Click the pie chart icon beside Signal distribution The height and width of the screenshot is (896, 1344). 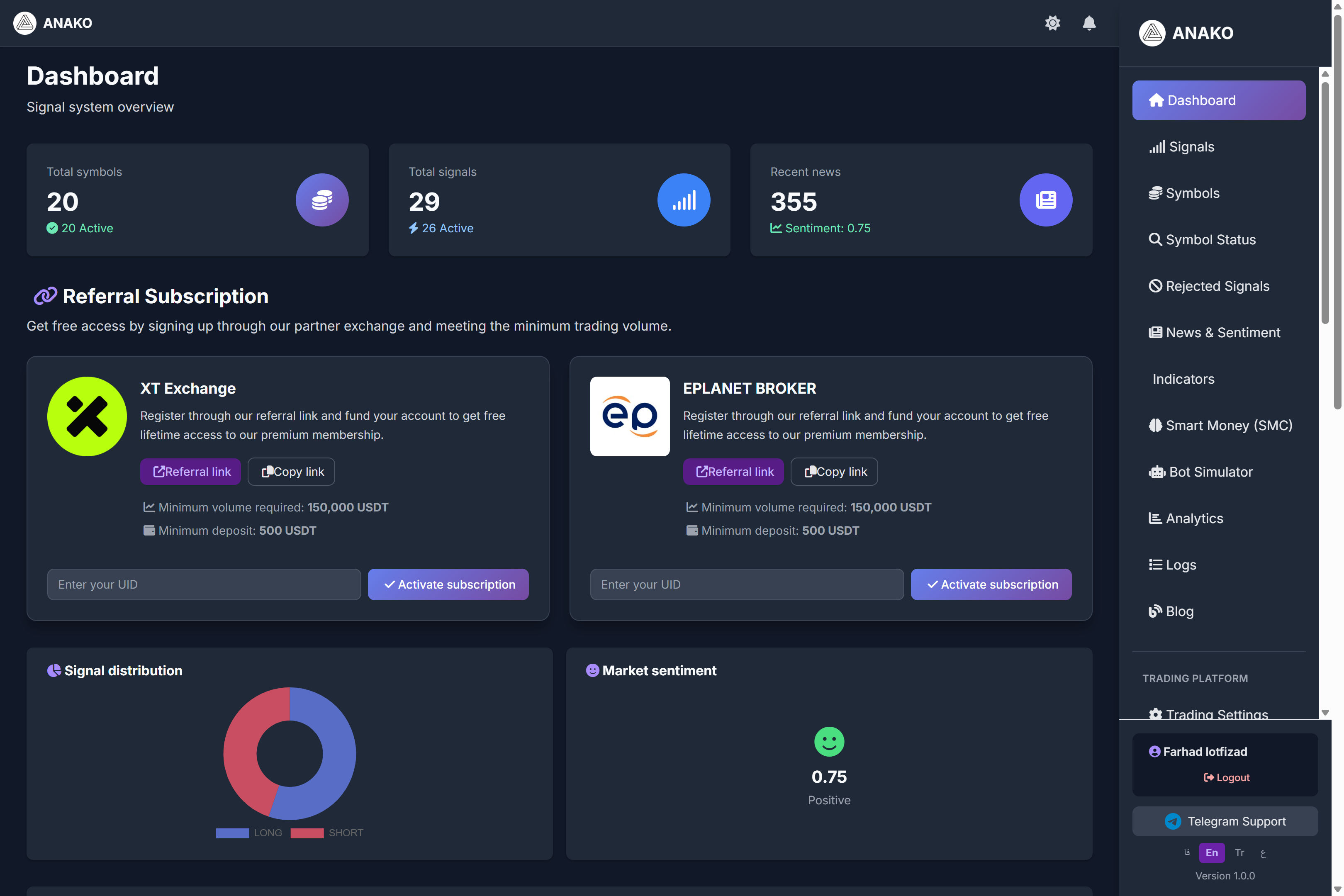pyautogui.click(x=54, y=670)
